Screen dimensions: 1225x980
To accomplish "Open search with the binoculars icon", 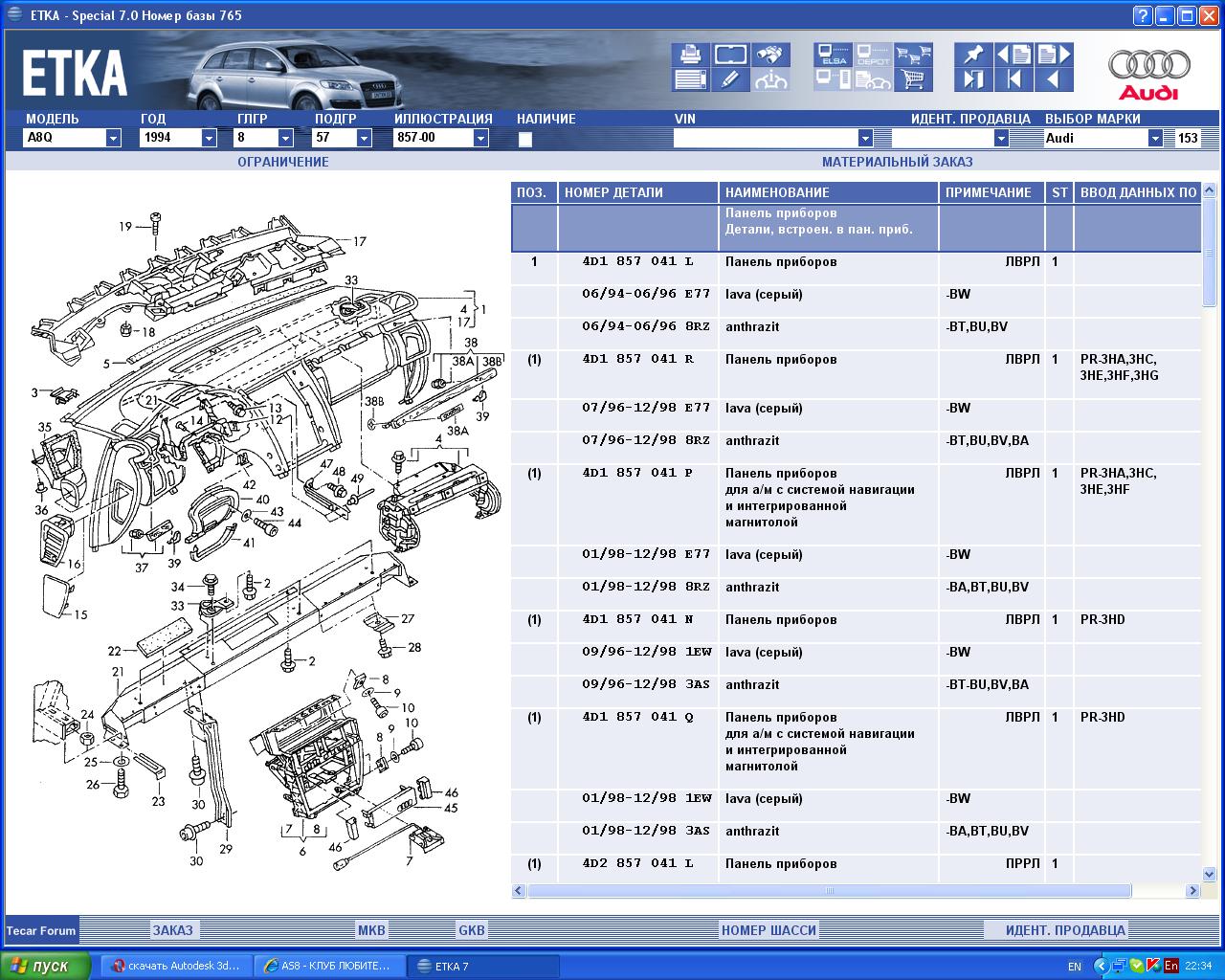I will click(x=770, y=55).
